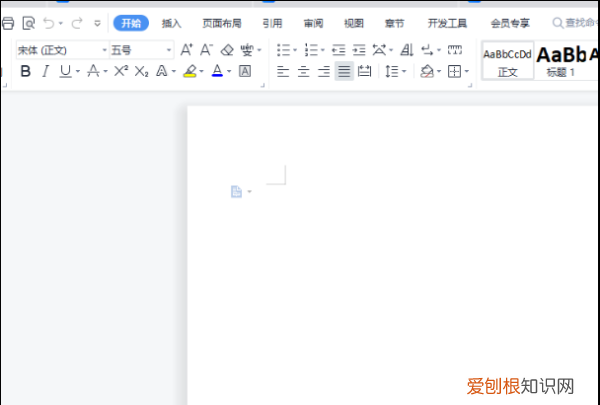This screenshot has width=600, height=405.
Task: Select the 正文 style
Action: click(x=507, y=61)
